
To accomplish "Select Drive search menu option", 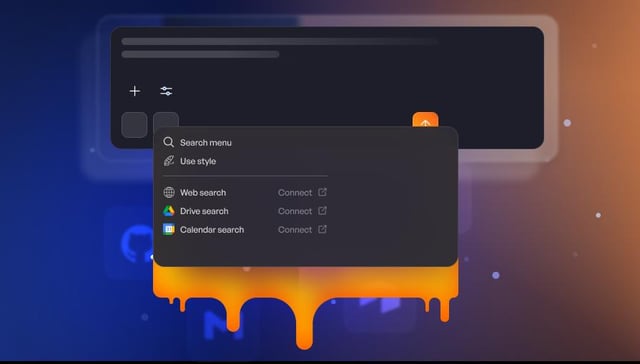I will tap(204, 211).
